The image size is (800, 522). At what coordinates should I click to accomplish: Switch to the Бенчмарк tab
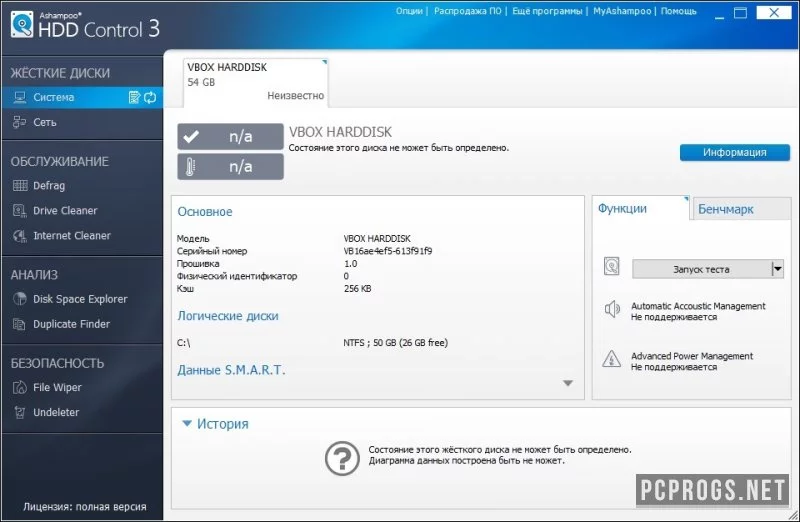click(x=740, y=209)
